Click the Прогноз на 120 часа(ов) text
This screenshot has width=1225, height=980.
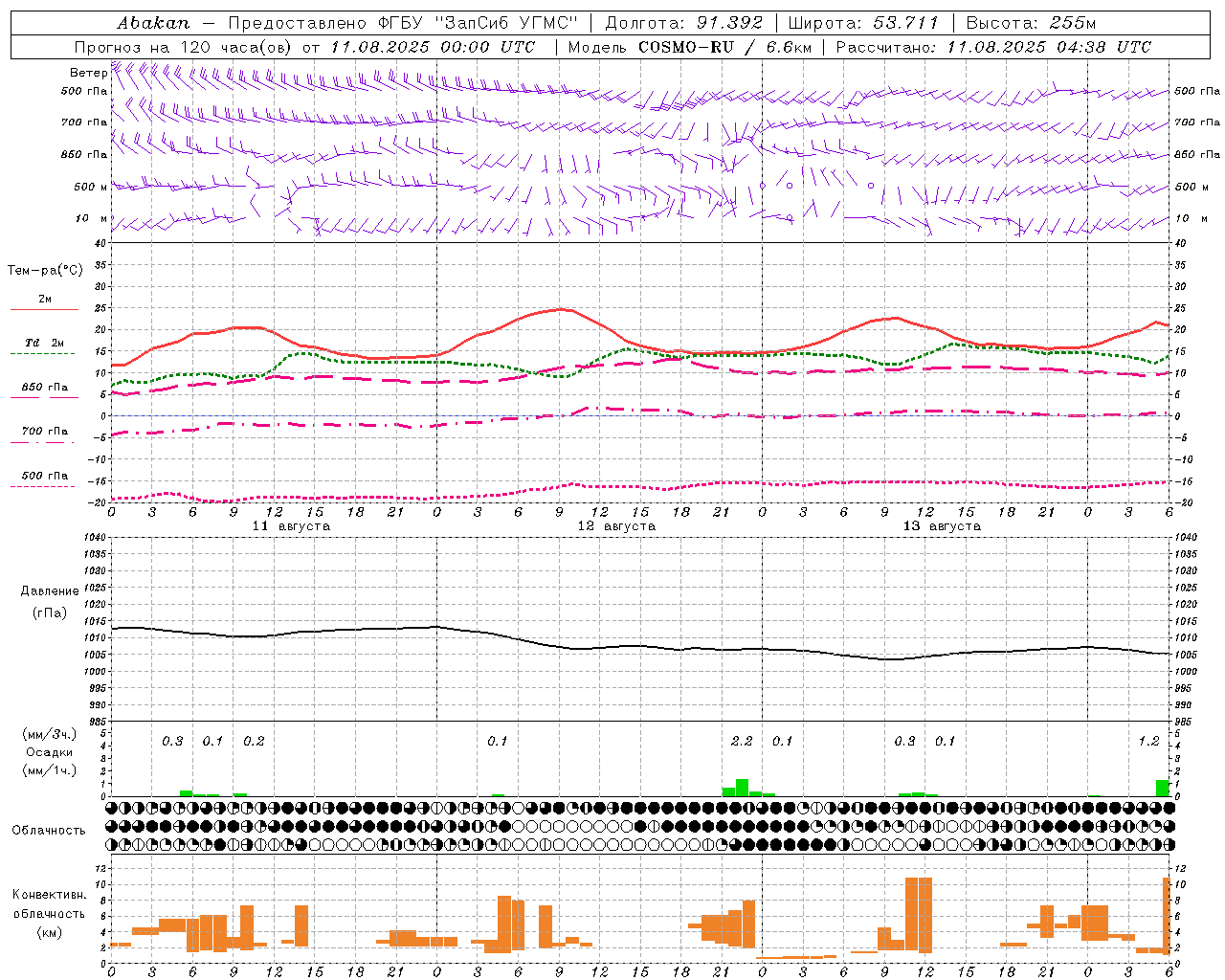click(x=184, y=47)
